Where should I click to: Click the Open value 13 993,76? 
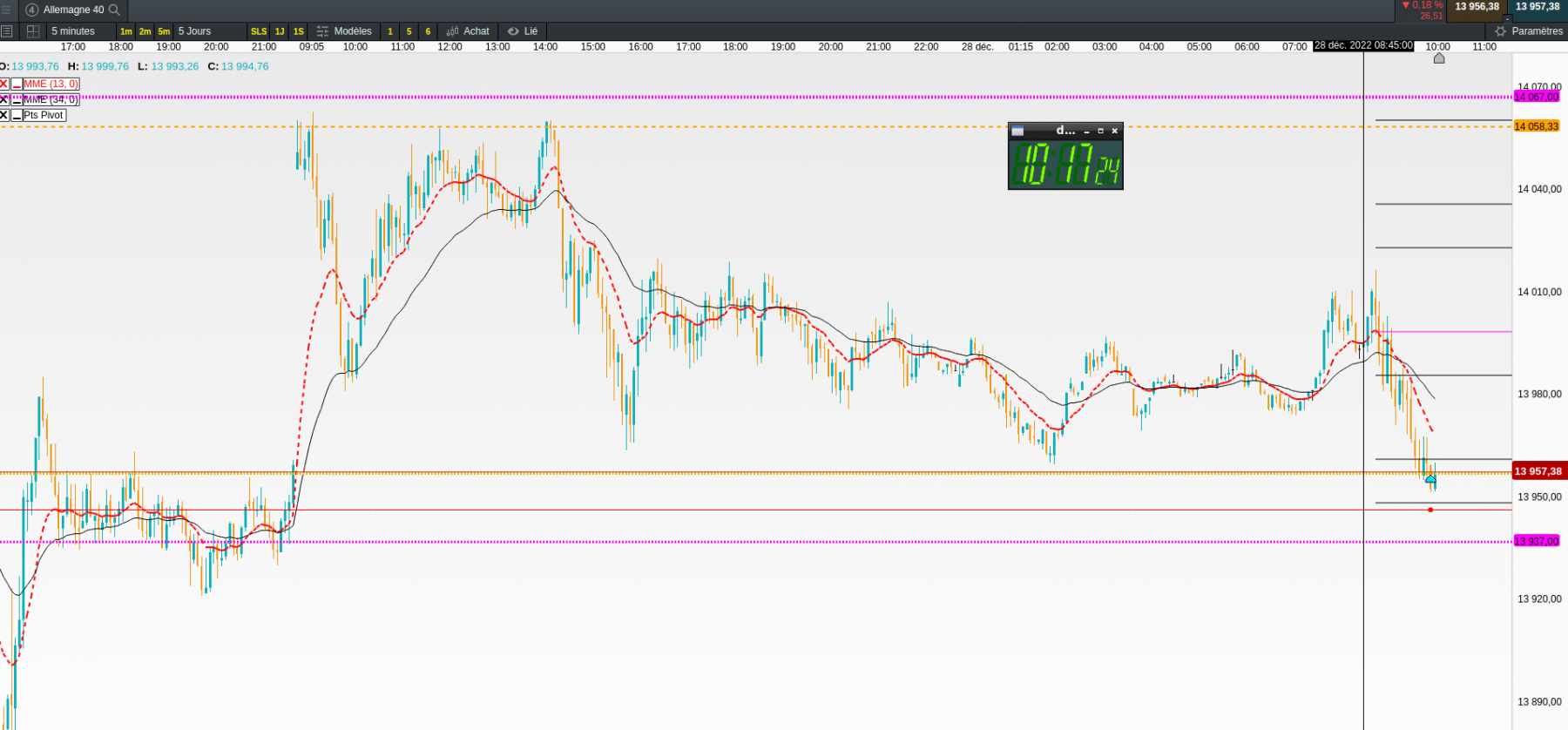point(35,66)
